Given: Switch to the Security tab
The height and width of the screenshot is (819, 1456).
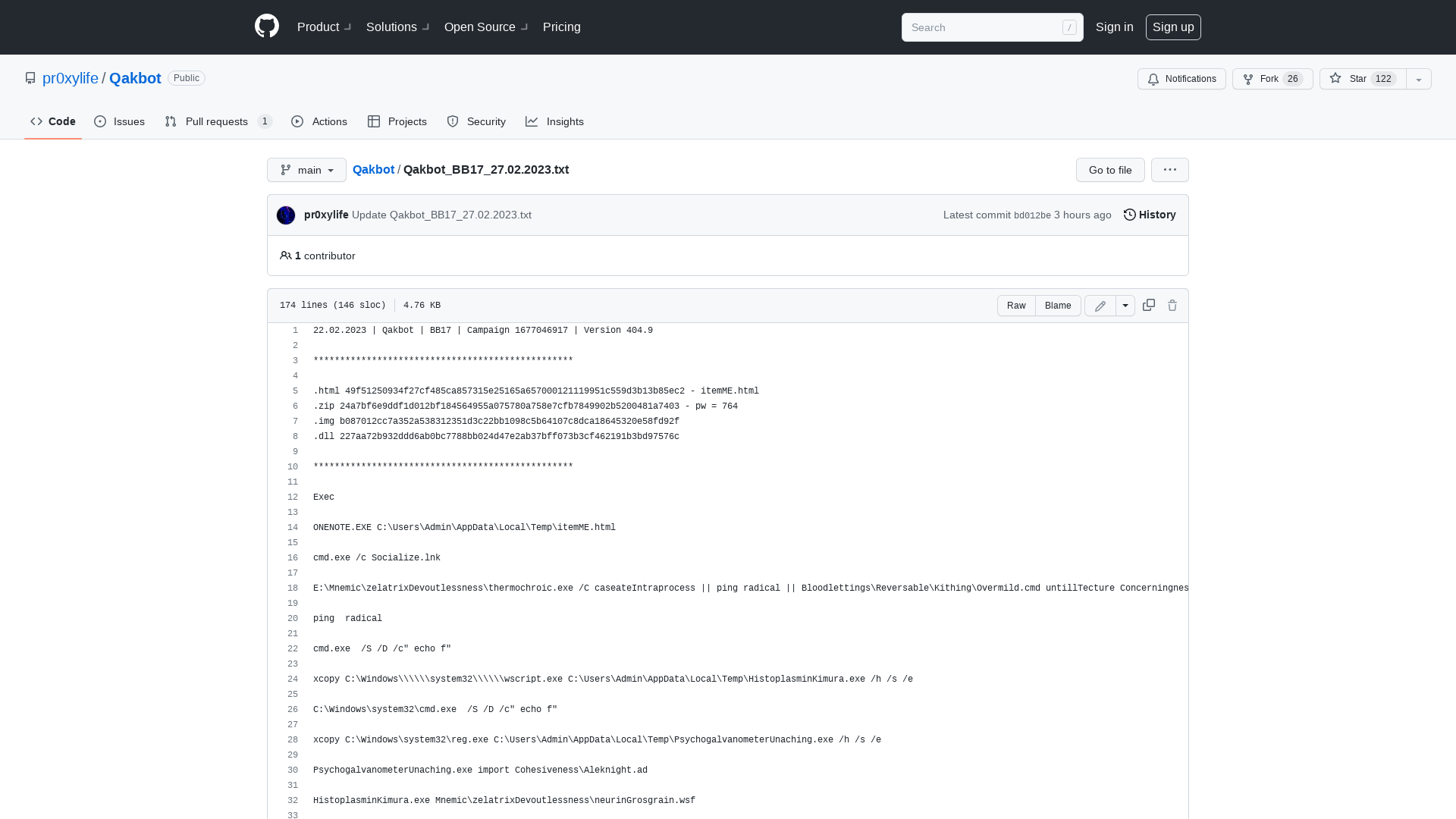Looking at the screenshot, I should (x=476, y=122).
